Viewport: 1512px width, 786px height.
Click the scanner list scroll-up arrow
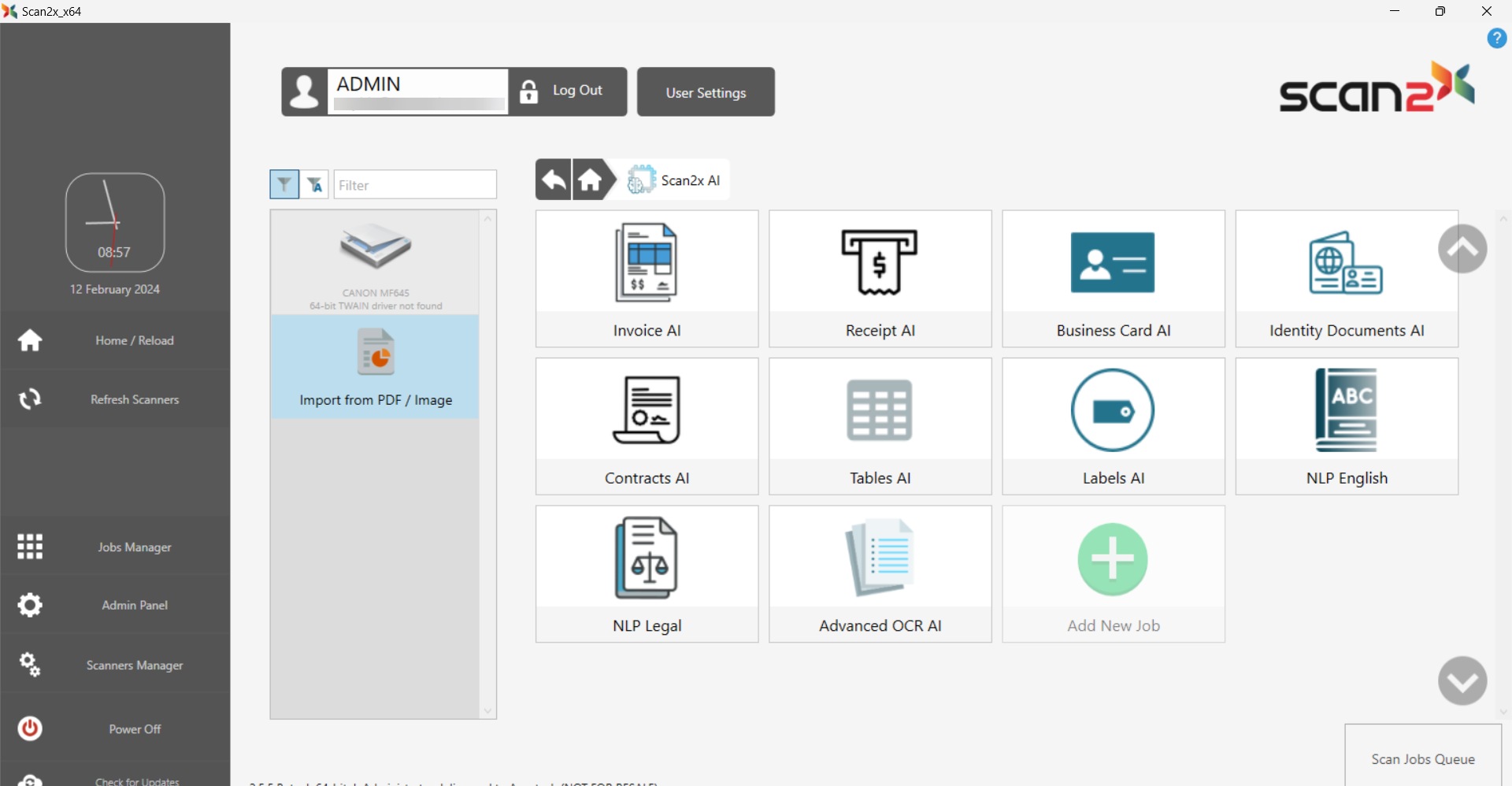(487, 219)
